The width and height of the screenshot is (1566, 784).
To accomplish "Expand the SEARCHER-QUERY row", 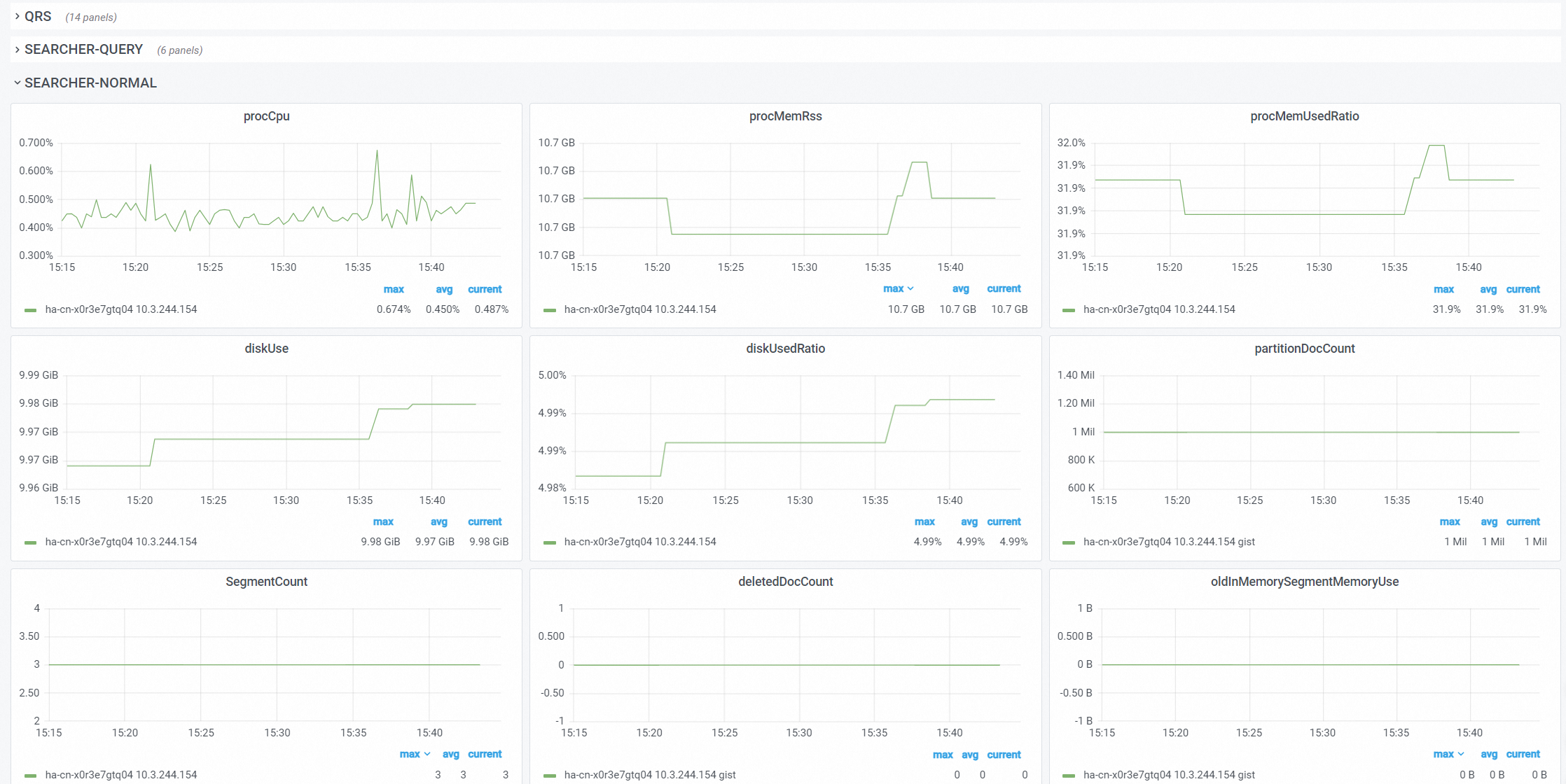I will (83, 50).
